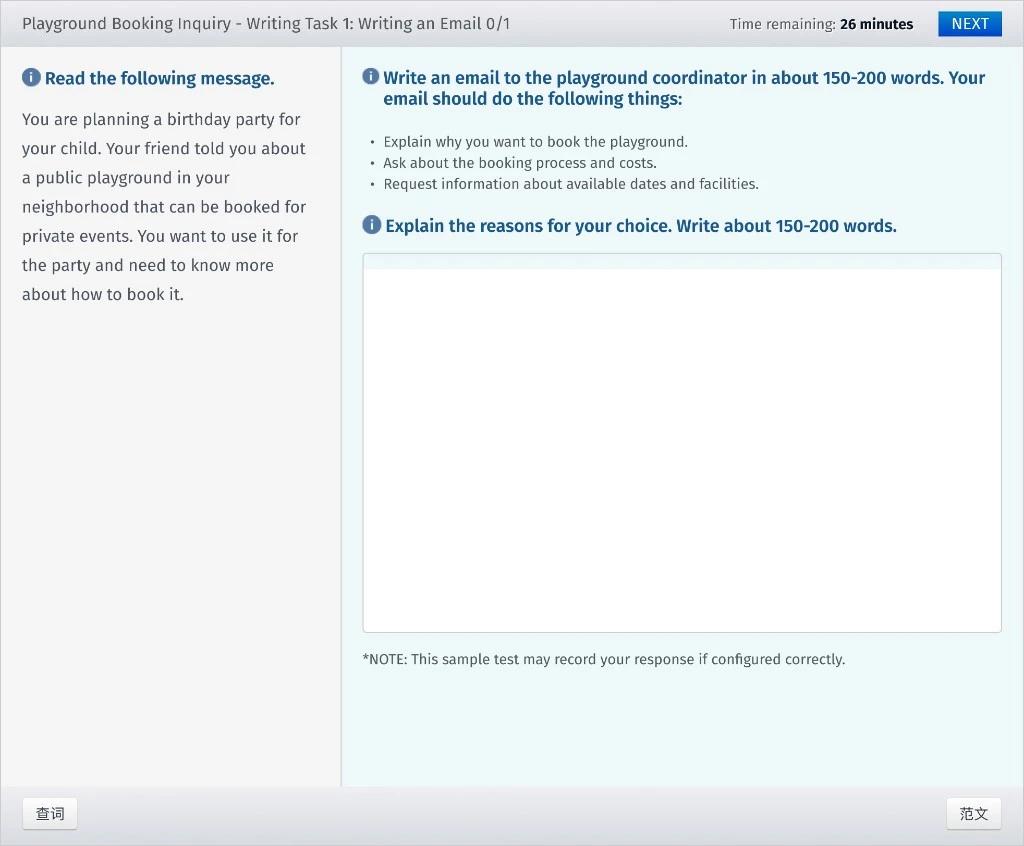Click 'Explain the reasons for your choice' heading
This screenshot has width=1024, height=846.
(x=640, y=226)
